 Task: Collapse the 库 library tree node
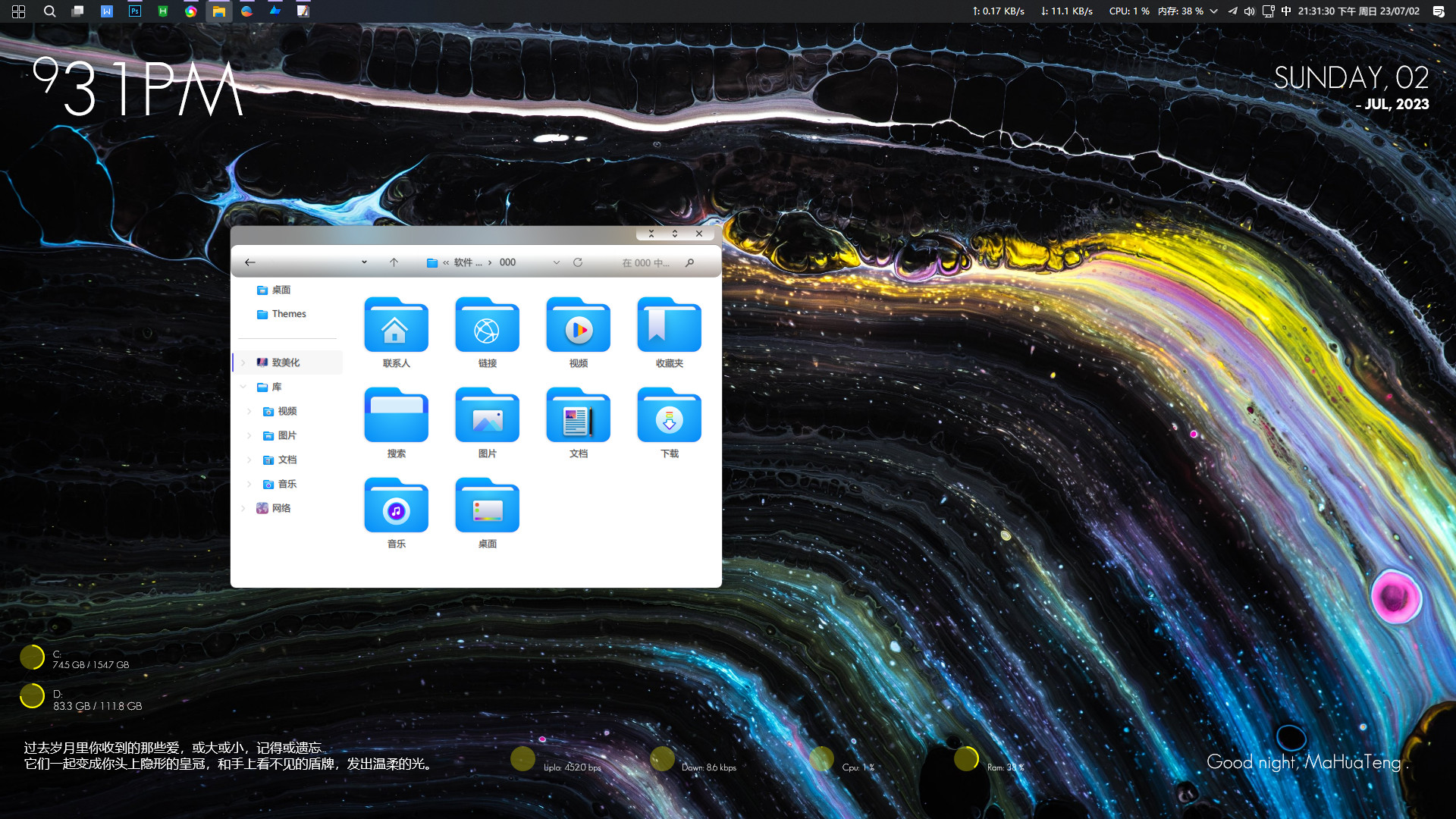[x=243, y=387]
